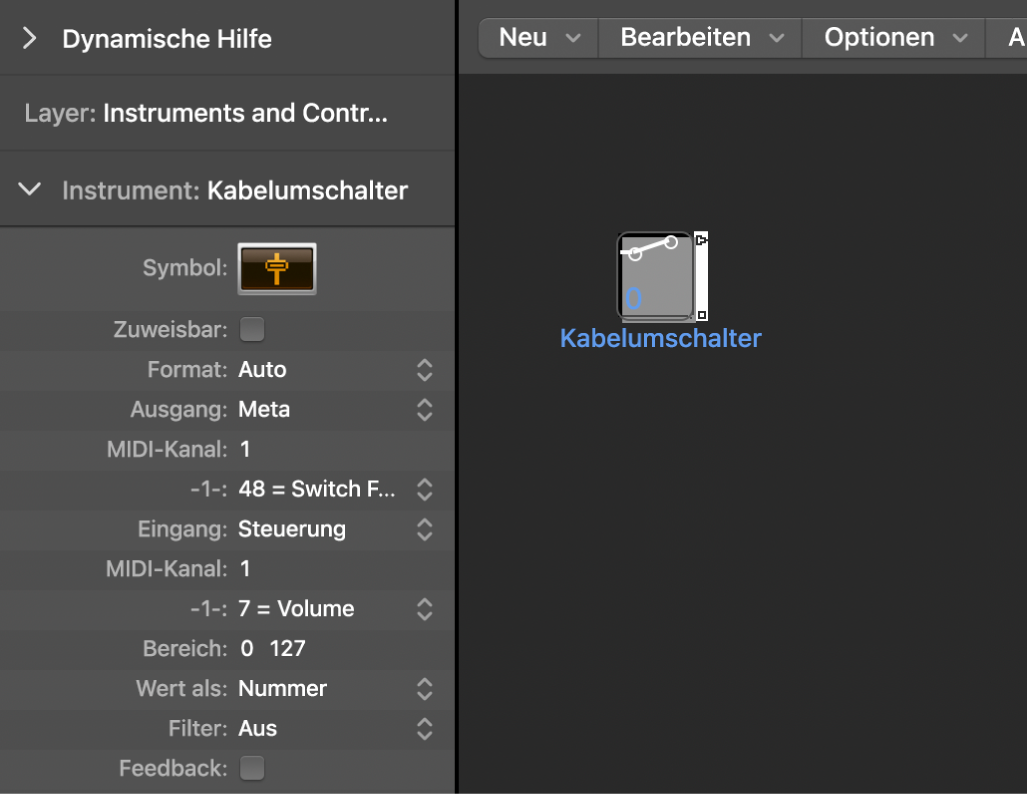
Task: Click the Kabelumschalter name label
Action: tap(659, 338)
